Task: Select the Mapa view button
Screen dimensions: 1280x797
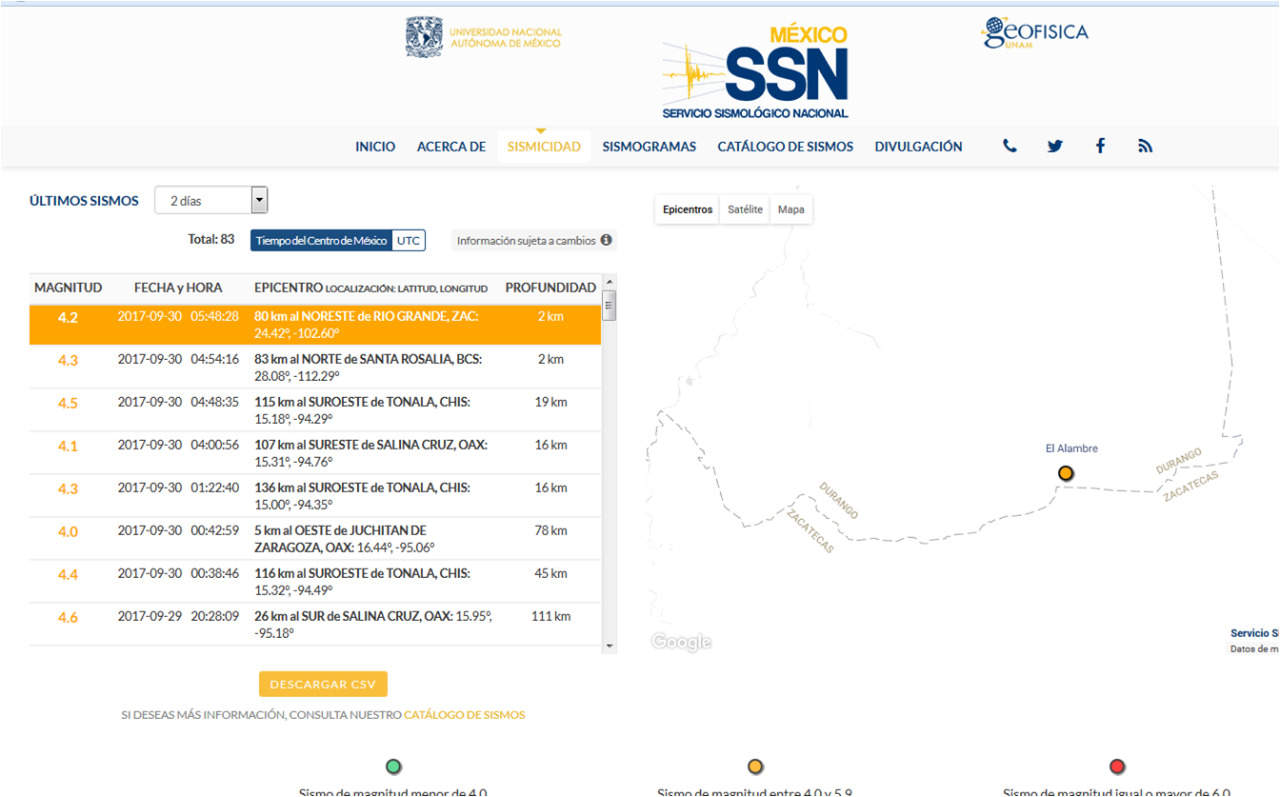Action: pos(791,210)
